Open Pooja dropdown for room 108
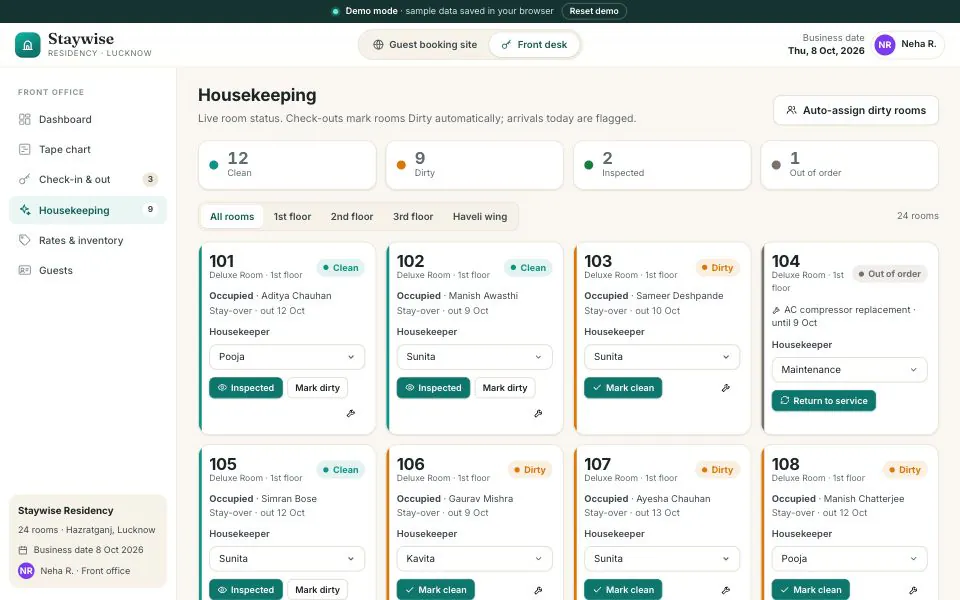Screen dimensions: 960x600 [x=849, y=559]
